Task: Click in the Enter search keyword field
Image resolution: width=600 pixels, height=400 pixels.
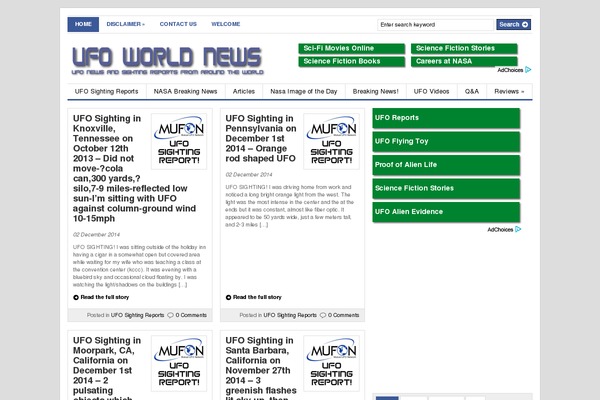Action: (435, 24)
